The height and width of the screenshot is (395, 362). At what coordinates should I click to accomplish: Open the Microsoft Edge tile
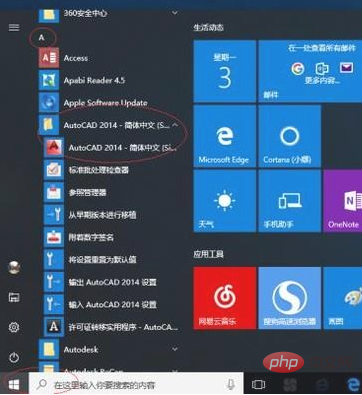tap(225, 136)
